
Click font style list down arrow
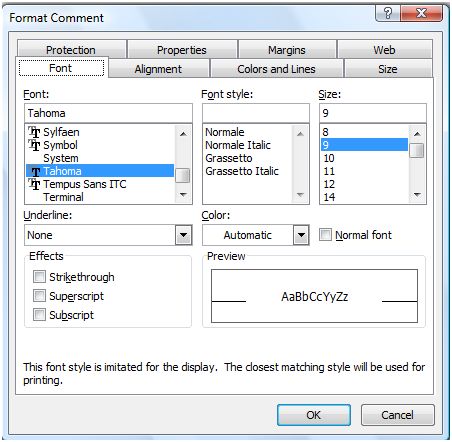pyautogui.click(x=300, y=195)
